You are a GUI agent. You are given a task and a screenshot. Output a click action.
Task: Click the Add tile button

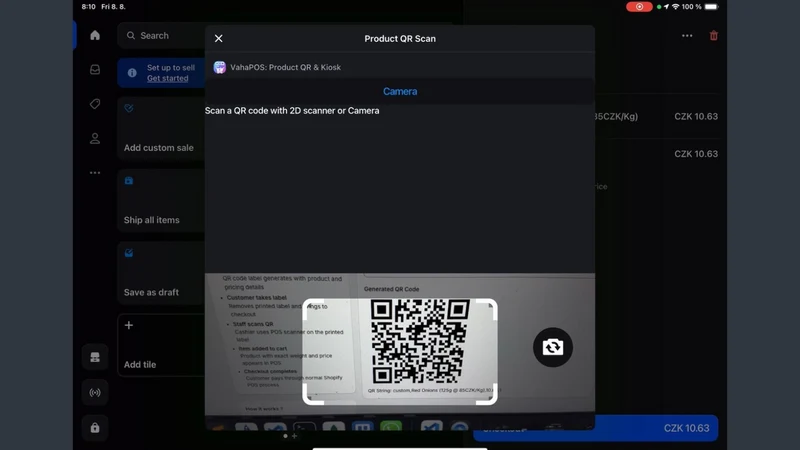[161, 345]
